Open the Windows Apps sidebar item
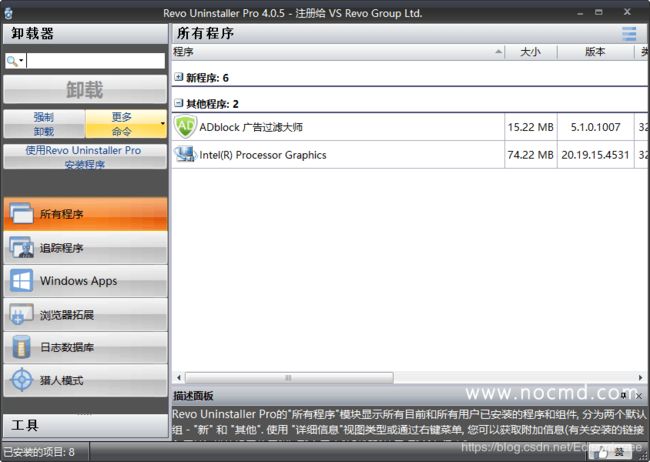 [85, 281]
